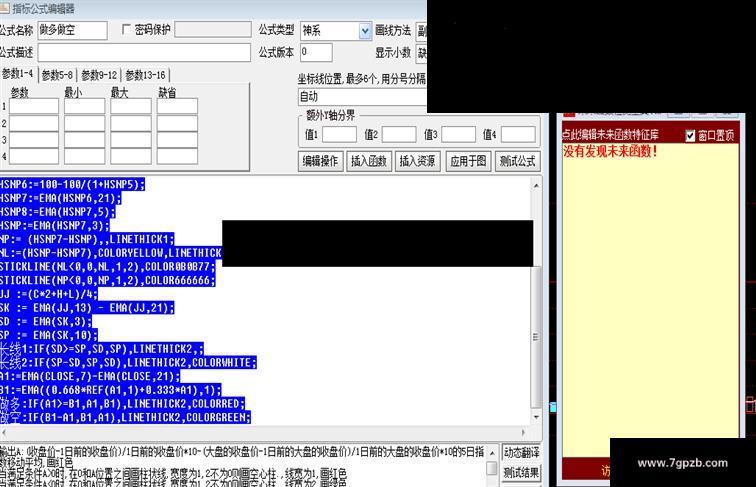Click the 值4 input field
The width and height of the screenshot is (756, 487).
(x=518, y=134)
